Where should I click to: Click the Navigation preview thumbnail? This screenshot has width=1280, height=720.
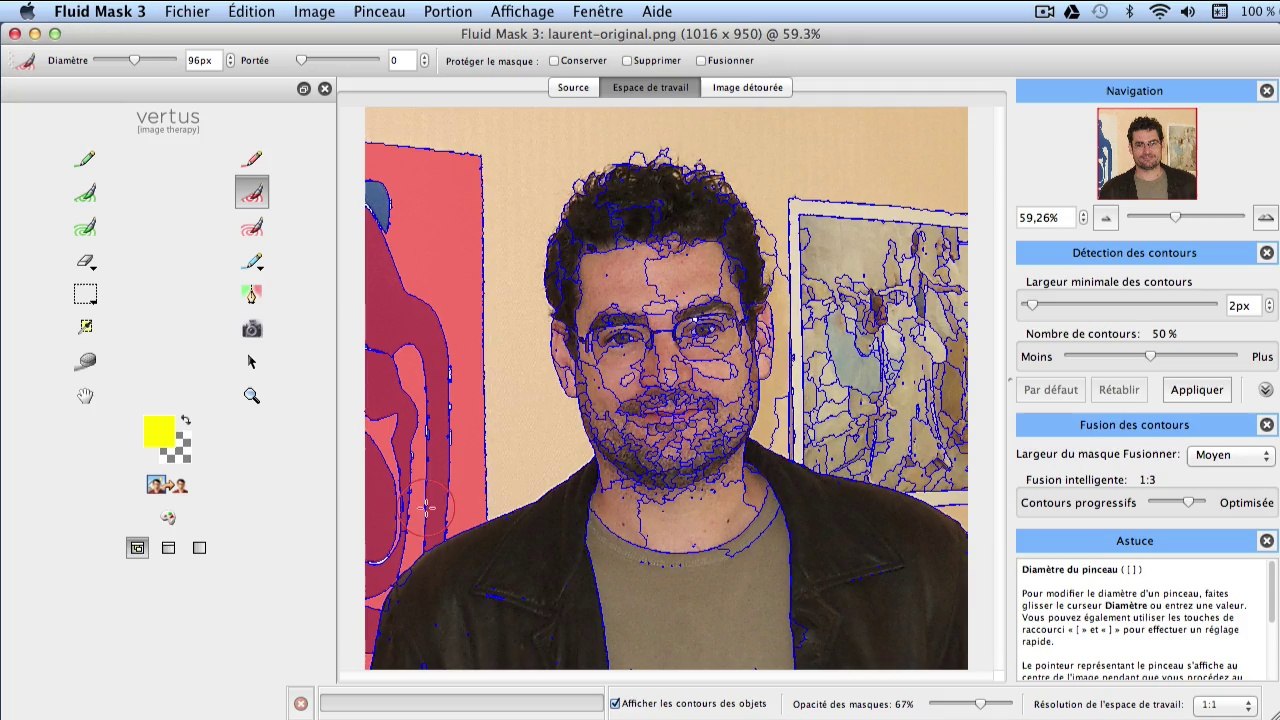[1147, 154]
